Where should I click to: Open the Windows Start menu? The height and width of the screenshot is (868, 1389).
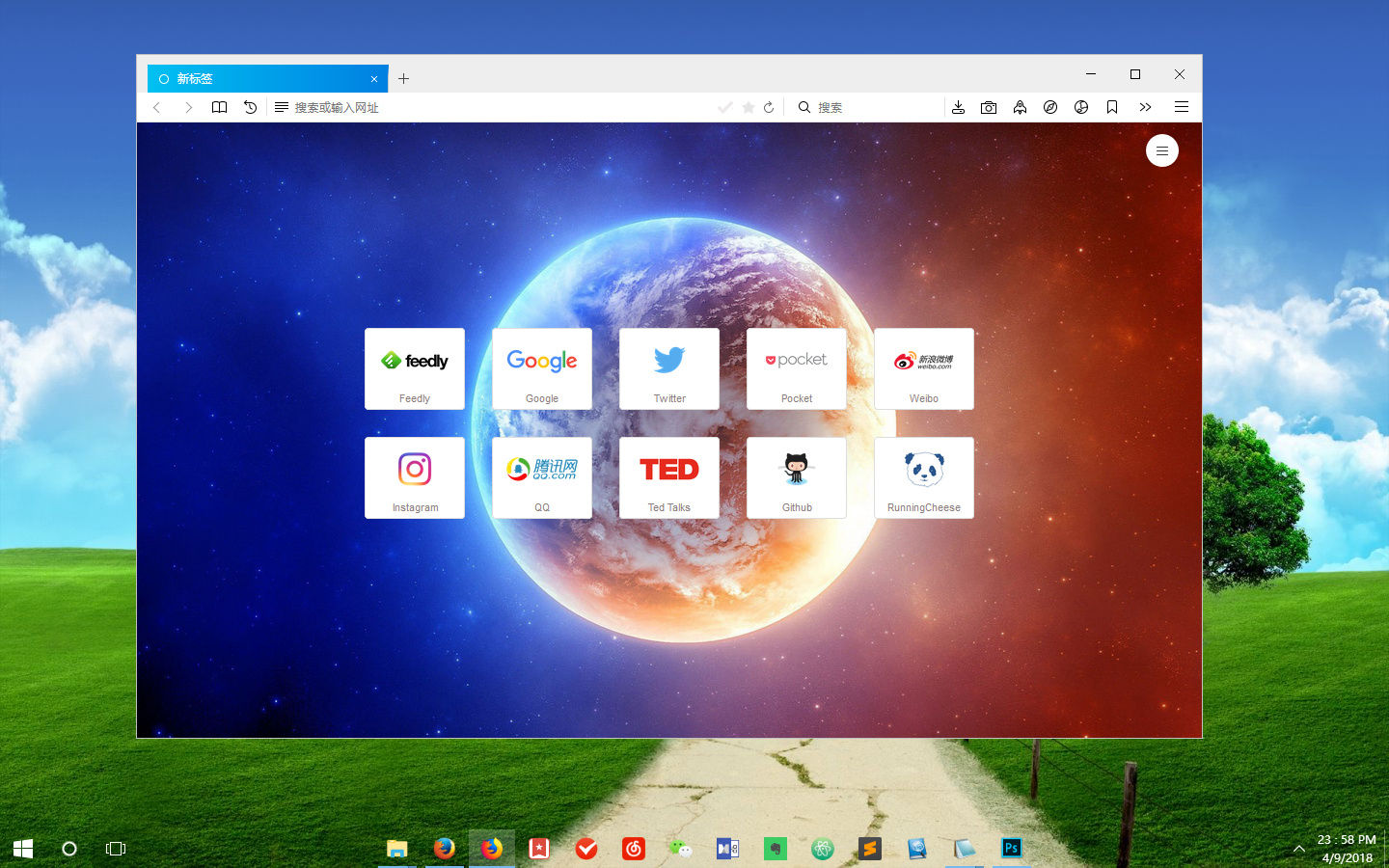(23, 849)
